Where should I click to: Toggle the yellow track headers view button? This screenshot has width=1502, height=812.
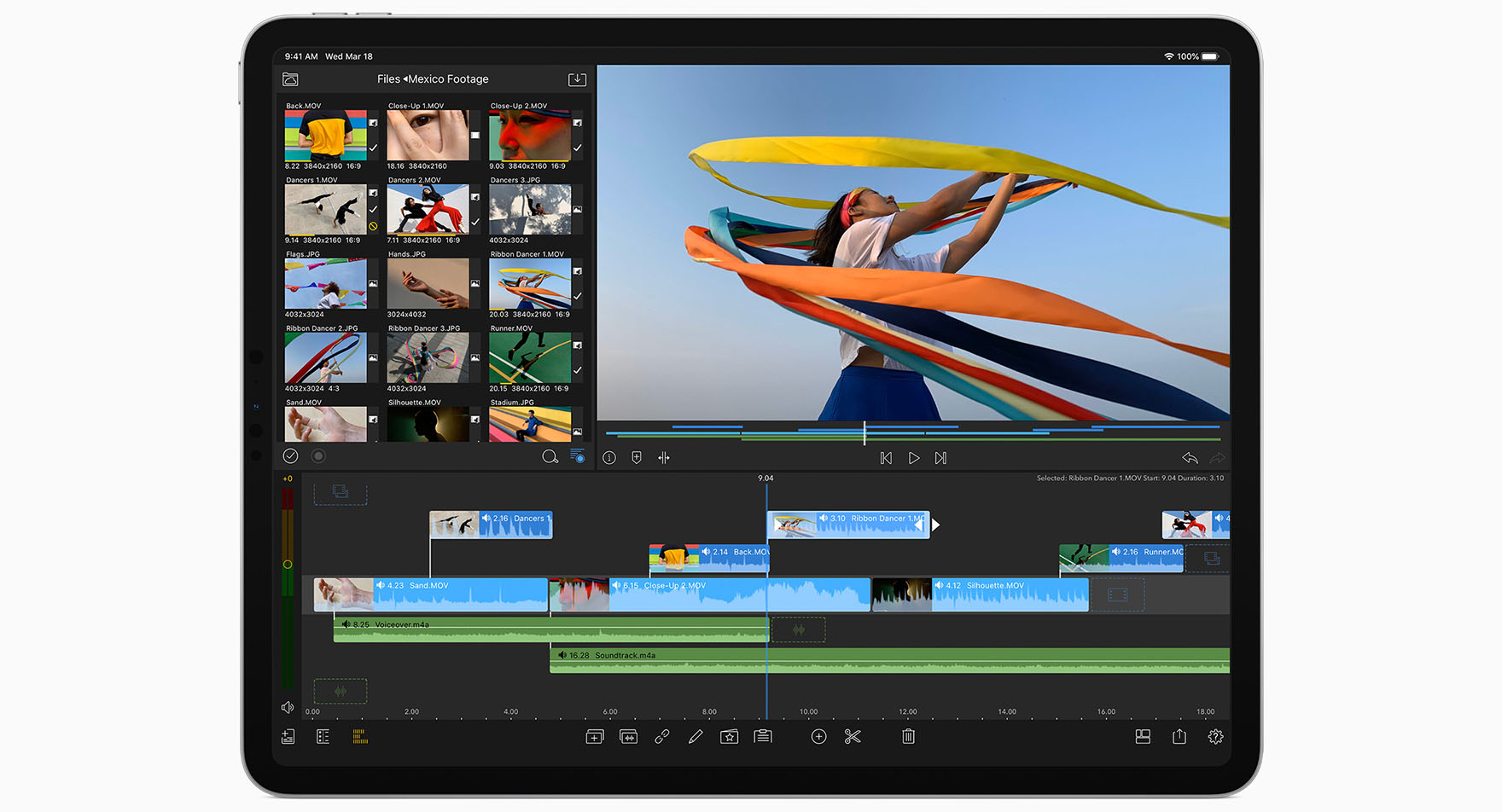pyautogui.click(x=360, y=737)
